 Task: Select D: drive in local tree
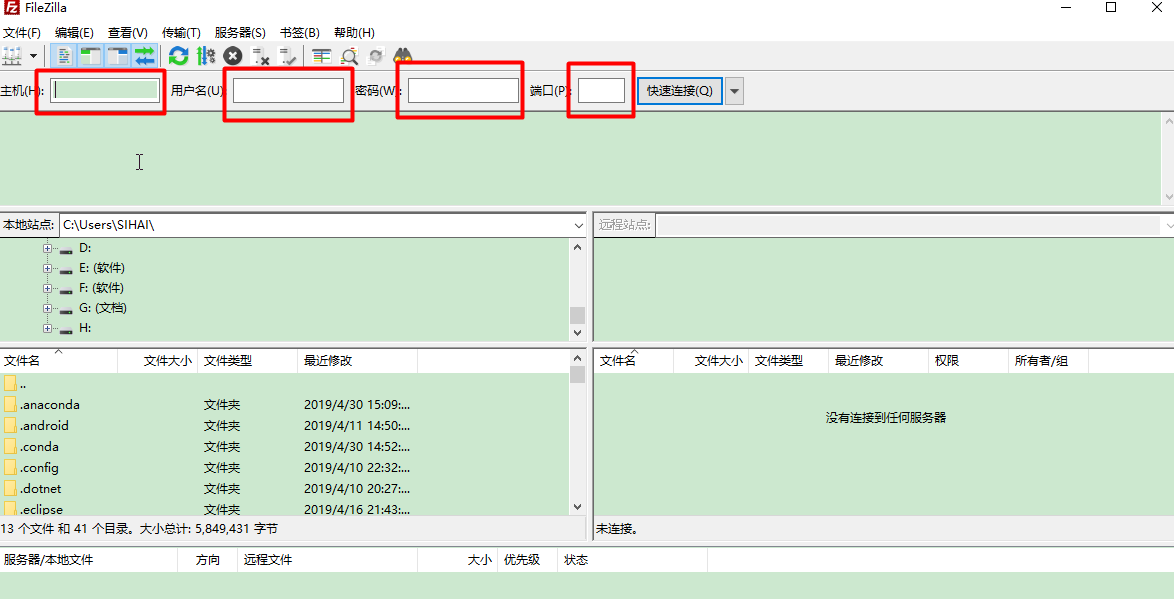[85, 248]
